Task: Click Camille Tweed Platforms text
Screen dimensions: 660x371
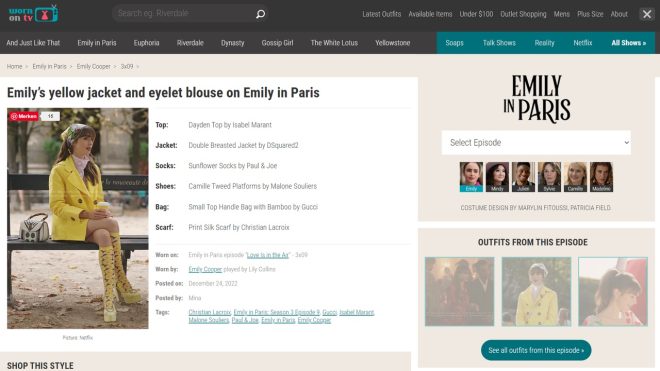Action: coord(253,186)
